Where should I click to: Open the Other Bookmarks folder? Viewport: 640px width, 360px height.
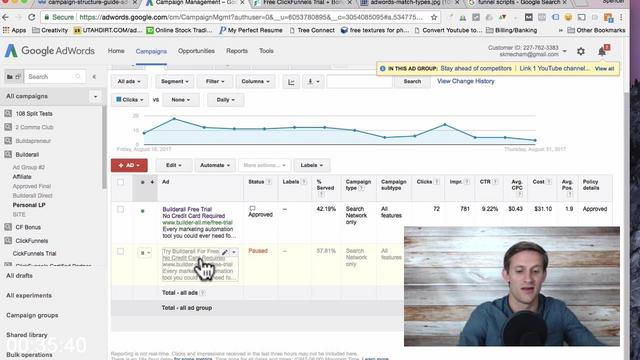[596, 30]
